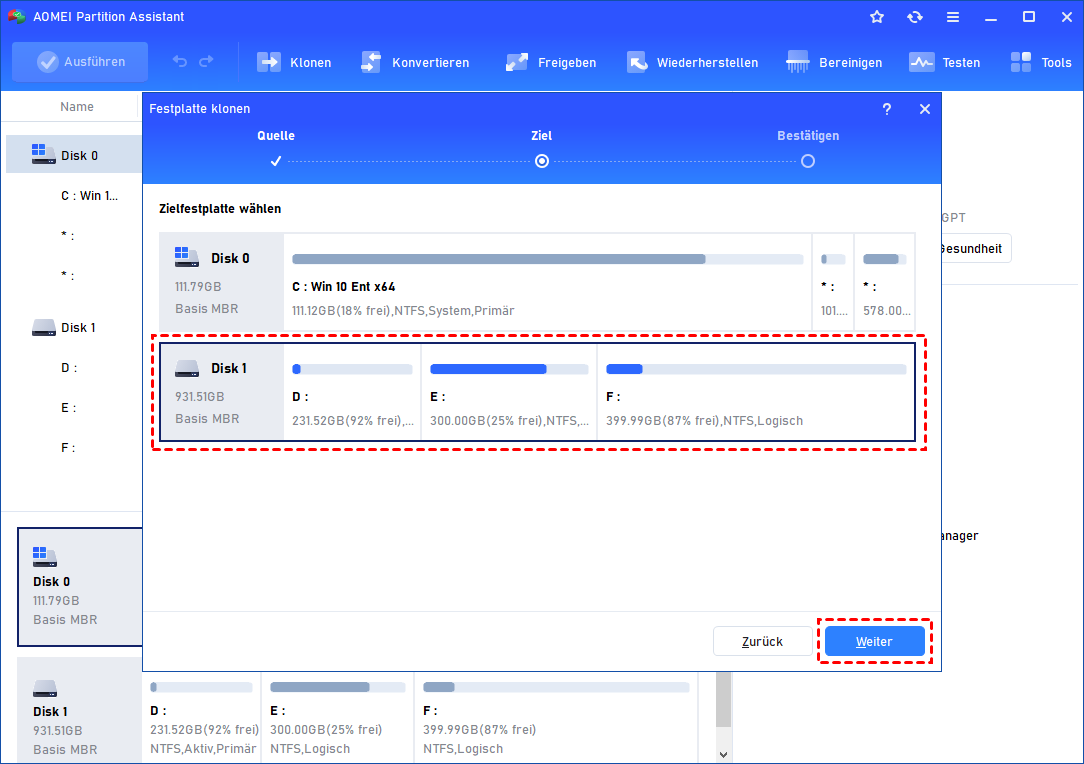The image size is (1084, 764).
Task: Click the Ziel step indicator
Action: (542, 161)
